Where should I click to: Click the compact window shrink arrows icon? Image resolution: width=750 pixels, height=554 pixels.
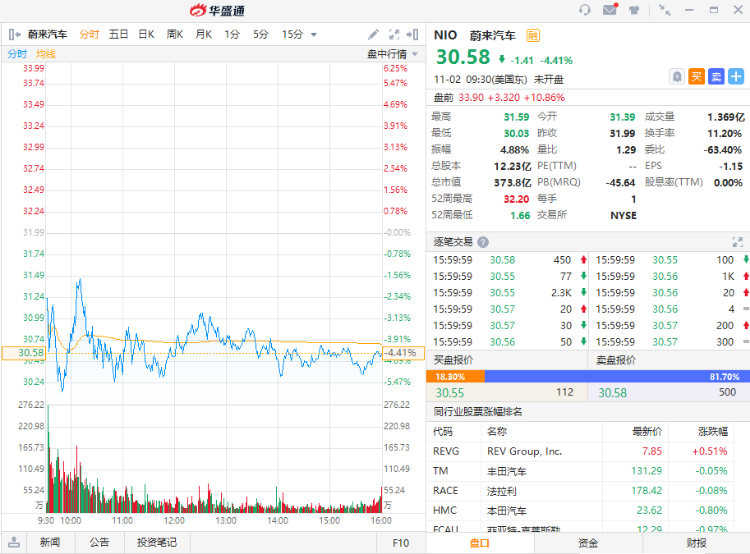coord(664,10)
